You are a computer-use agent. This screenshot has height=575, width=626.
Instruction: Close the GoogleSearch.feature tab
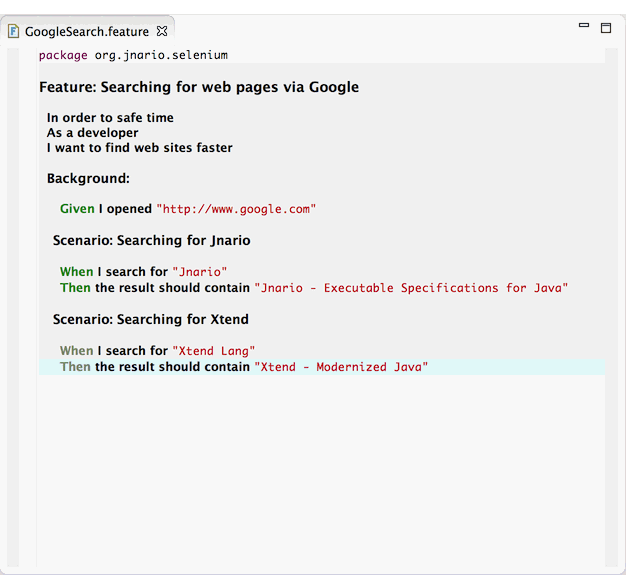[162, 31]
